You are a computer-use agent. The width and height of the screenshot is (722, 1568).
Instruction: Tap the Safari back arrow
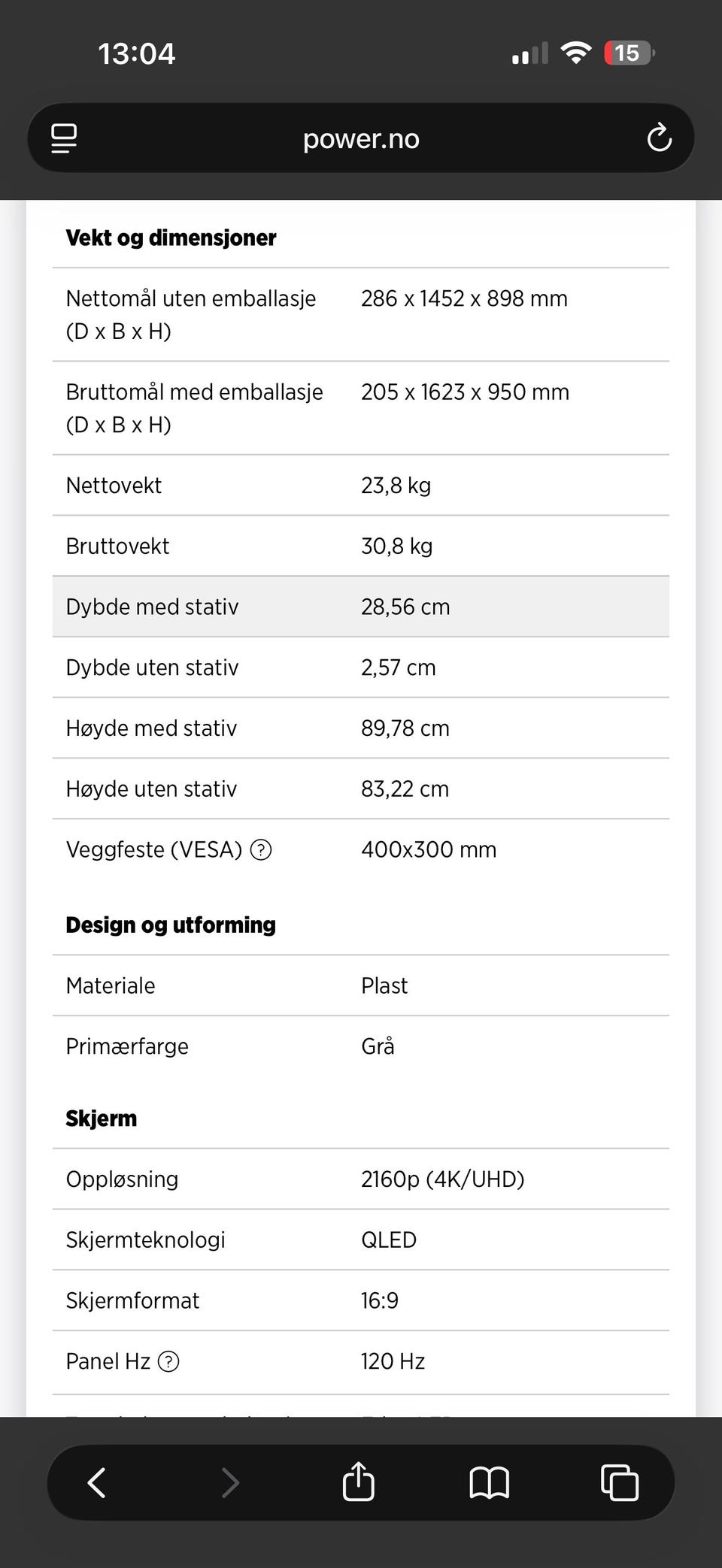(97, 1482)
